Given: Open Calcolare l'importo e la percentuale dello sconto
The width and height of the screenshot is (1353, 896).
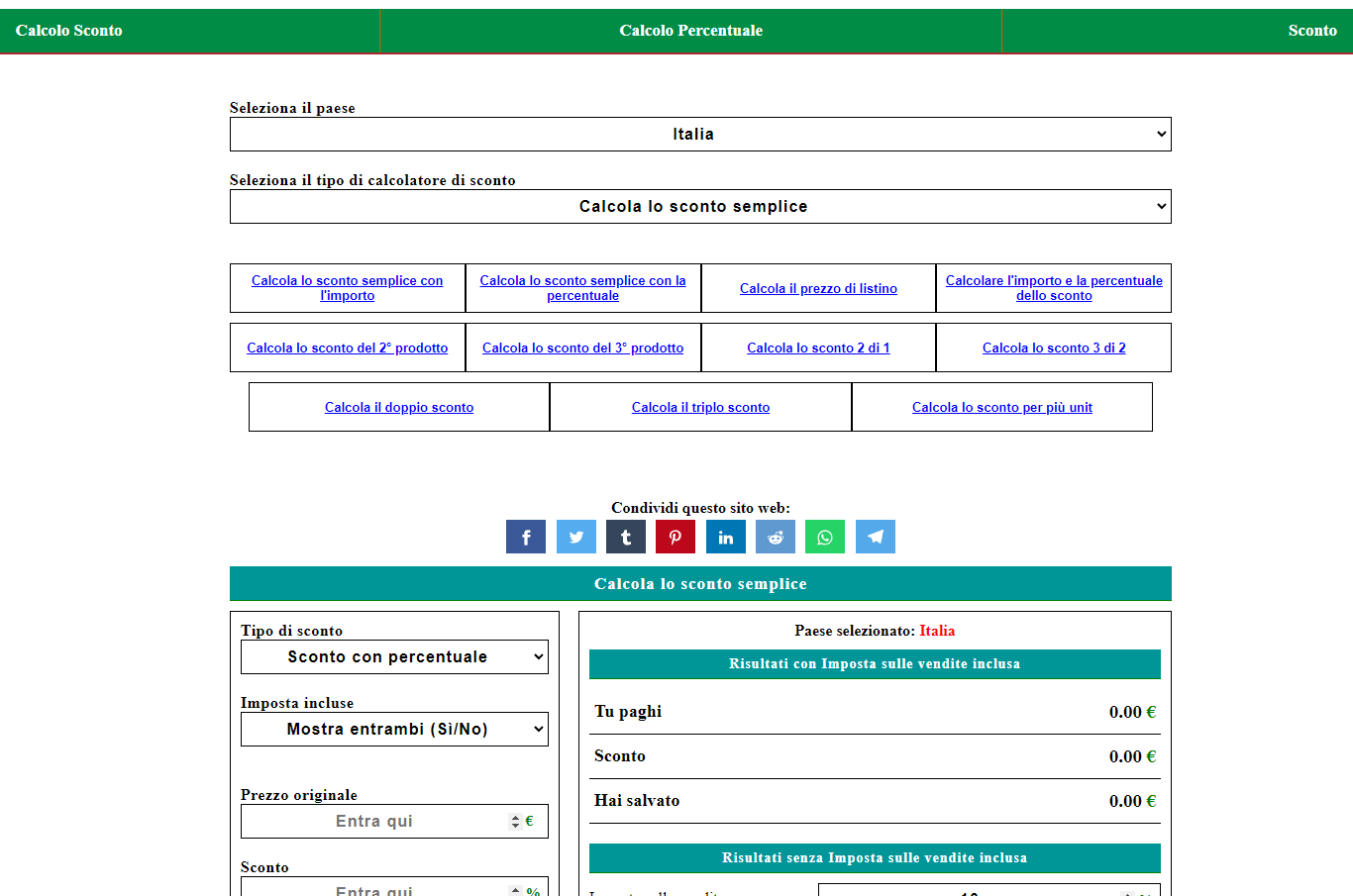Looking at the screenshot, I should point(1054,288).
